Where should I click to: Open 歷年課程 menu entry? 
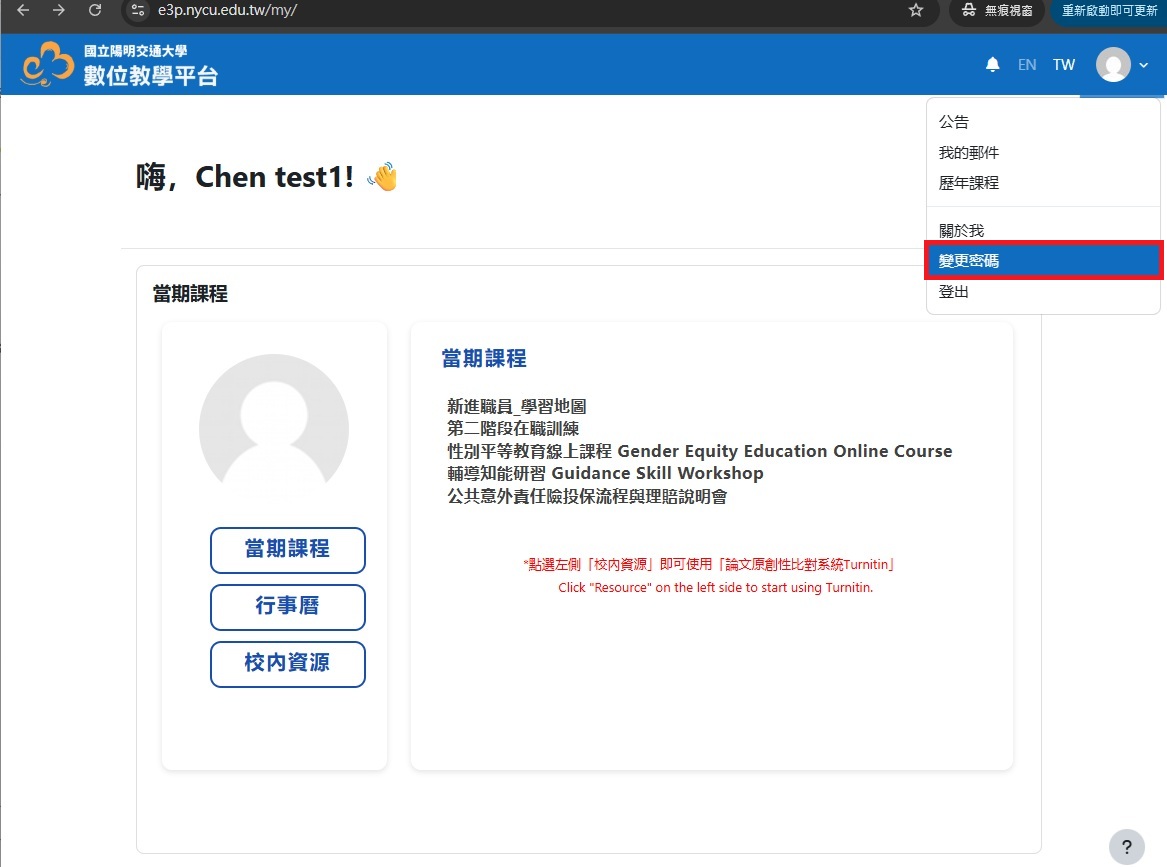[968, 183]
